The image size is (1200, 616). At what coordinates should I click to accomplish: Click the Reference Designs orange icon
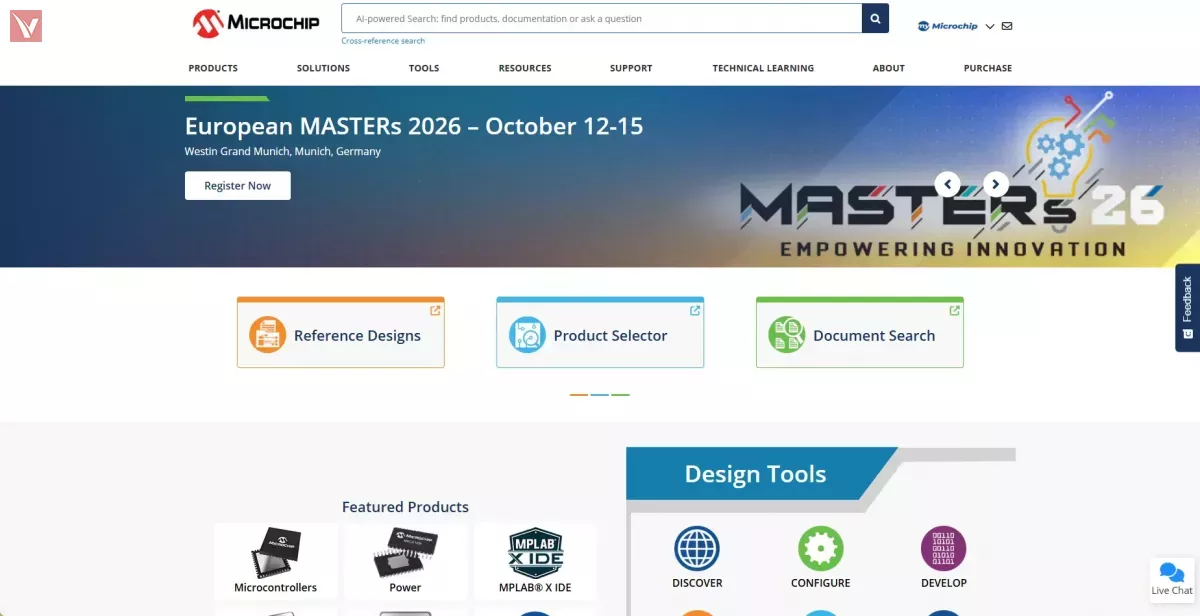(267, 335)
